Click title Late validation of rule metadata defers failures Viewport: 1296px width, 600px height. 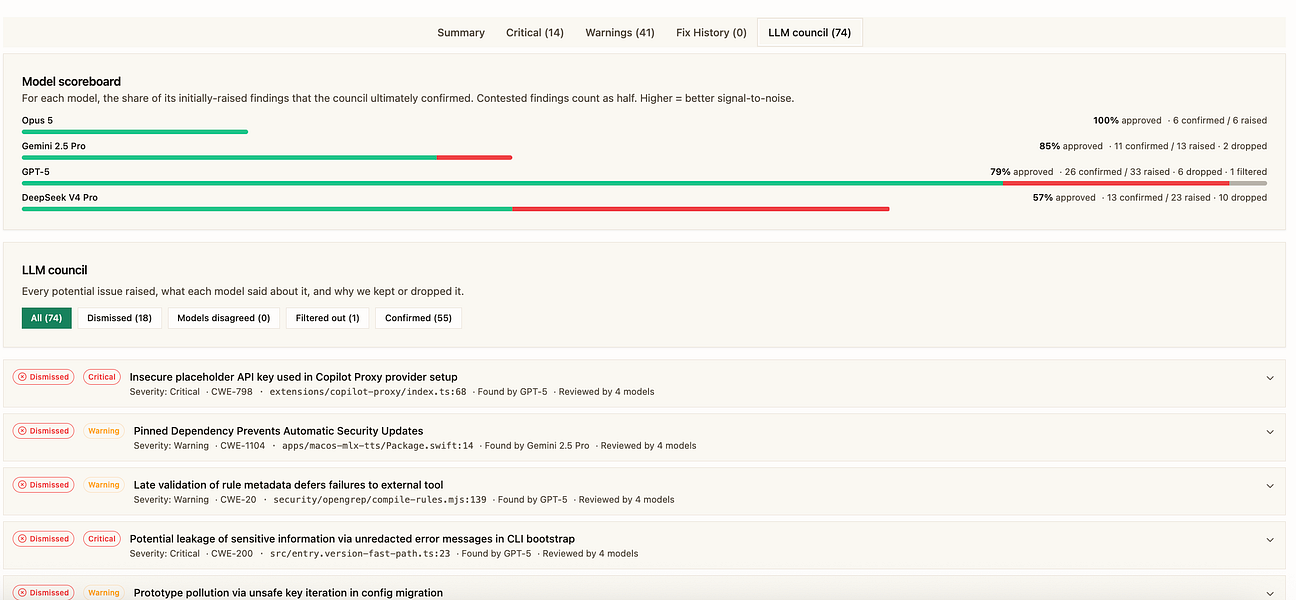click(x=289, y=485)
